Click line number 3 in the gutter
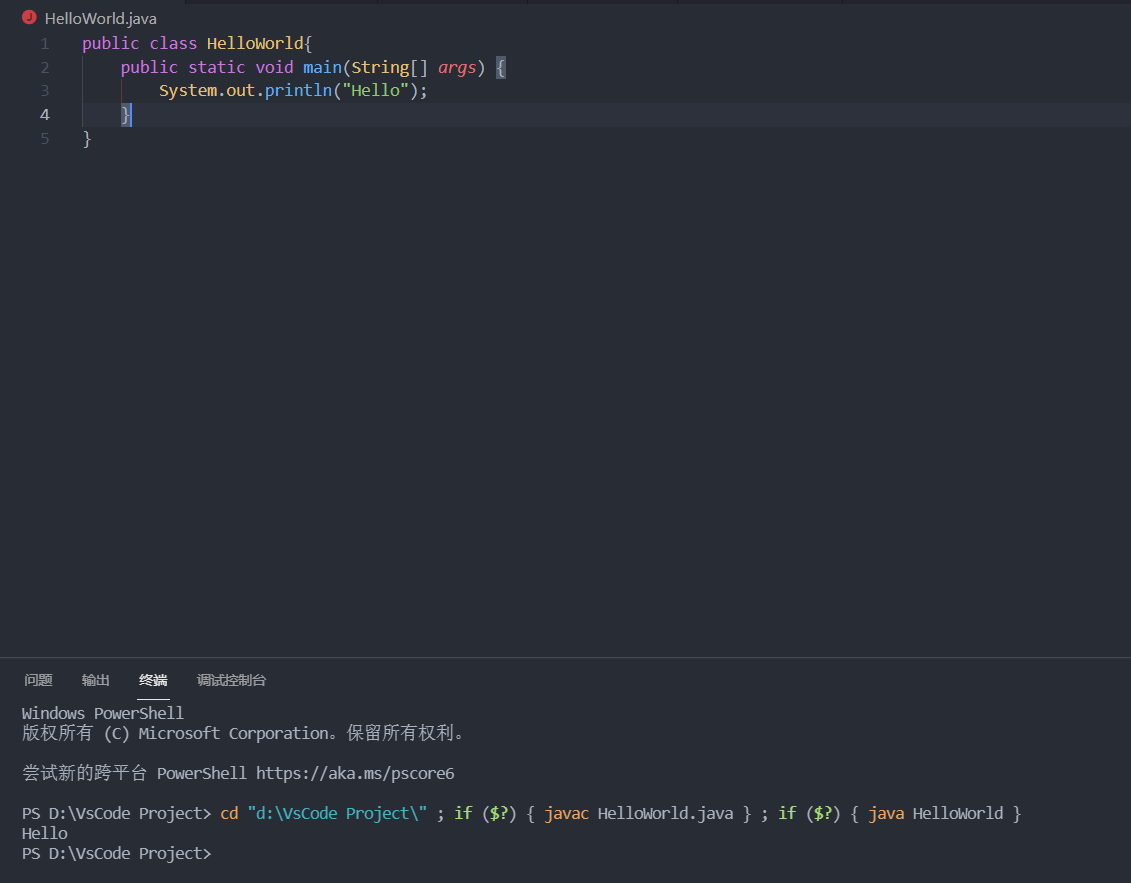 45,91
